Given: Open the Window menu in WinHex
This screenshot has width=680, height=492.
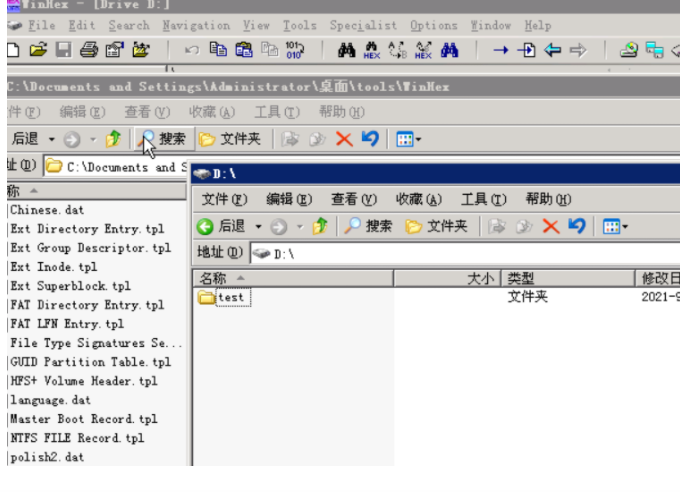Looking at the screenshot, I should pyautogui.click(x=490, y=26).
